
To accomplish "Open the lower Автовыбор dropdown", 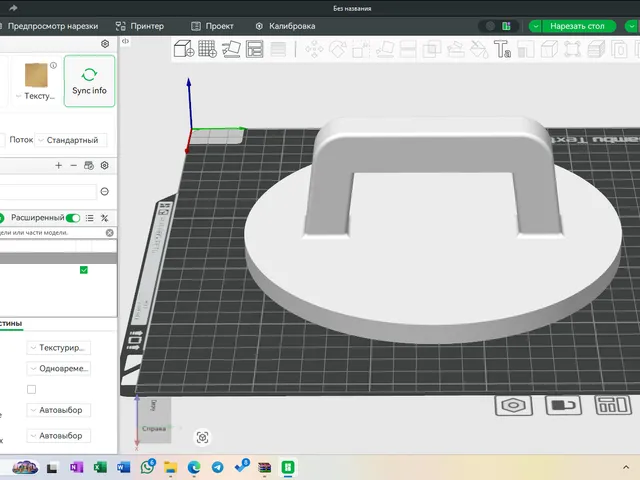I will click(x=59, y=436).
